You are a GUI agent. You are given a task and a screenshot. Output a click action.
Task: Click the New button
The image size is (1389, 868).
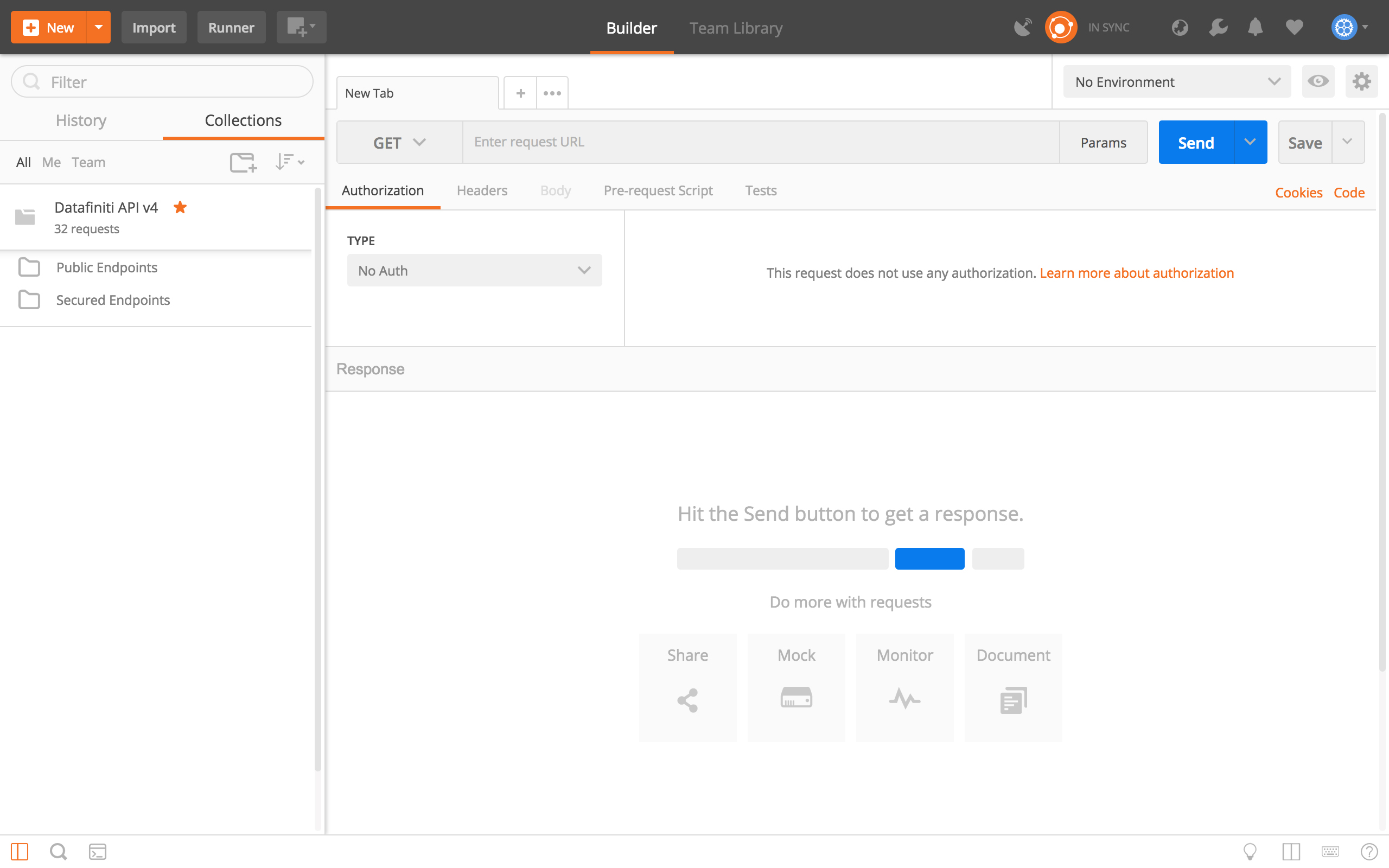[49, 27]
